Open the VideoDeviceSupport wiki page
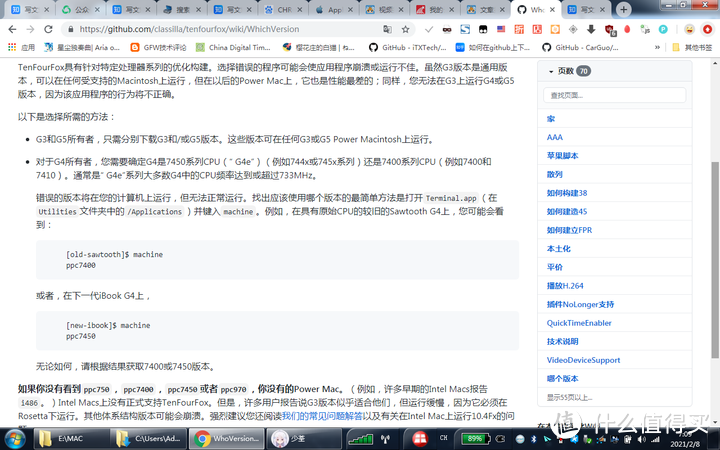 pyautogui.click(x=583, y=360)
